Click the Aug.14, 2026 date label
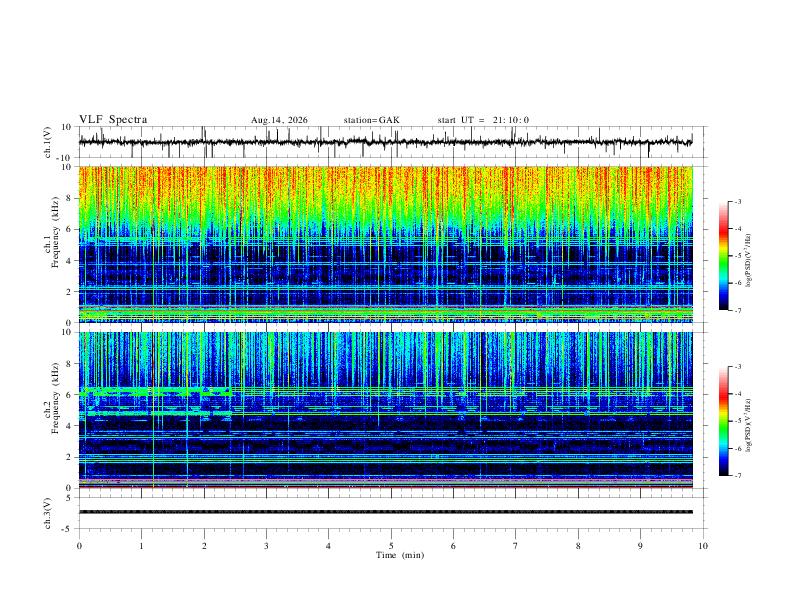Screen dimensions: 792x612 (x=279, y=120)
